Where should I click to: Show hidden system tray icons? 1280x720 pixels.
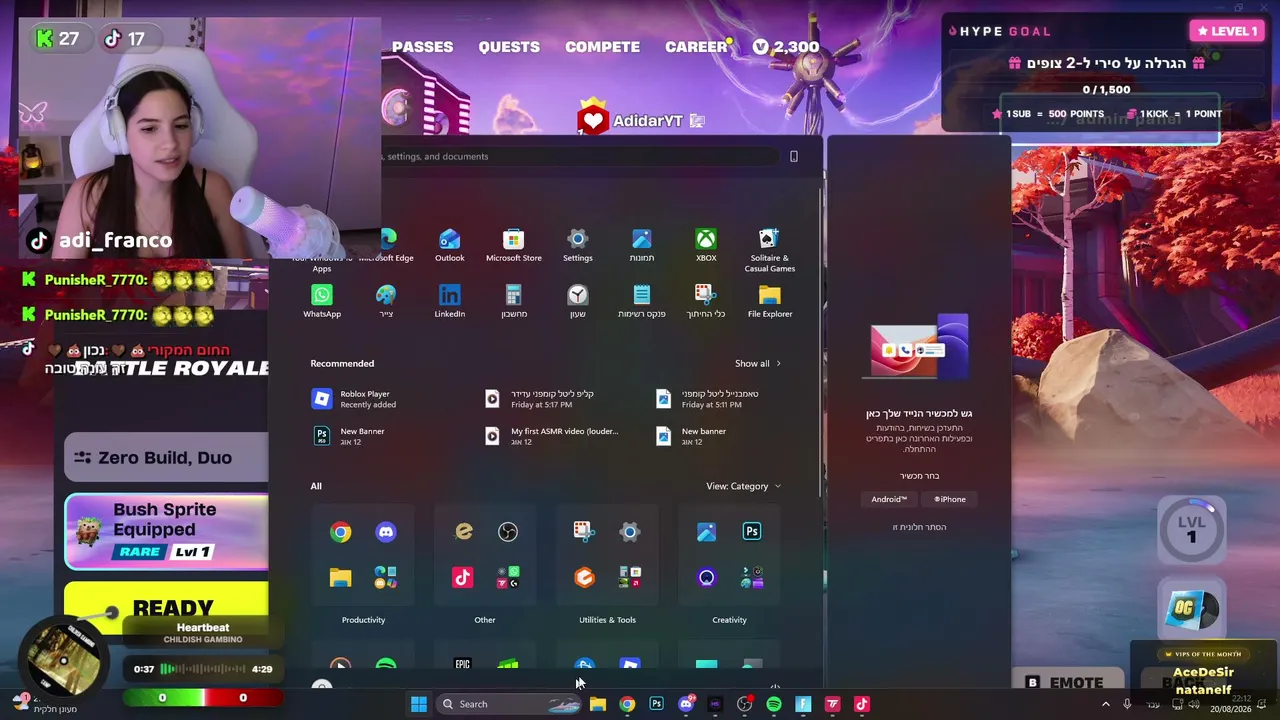(1106, 704)
